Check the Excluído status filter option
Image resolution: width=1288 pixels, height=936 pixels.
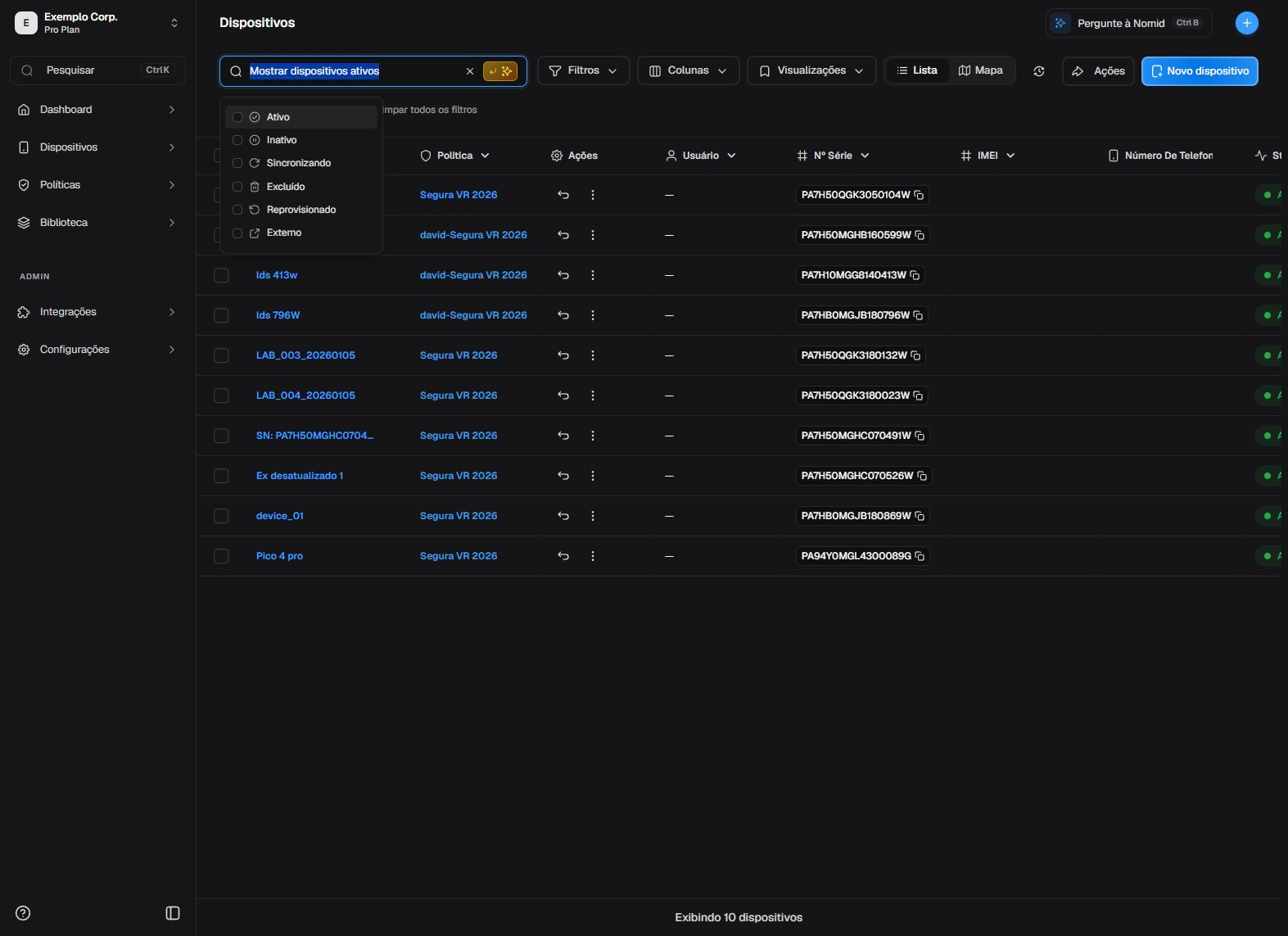[237, 187]
